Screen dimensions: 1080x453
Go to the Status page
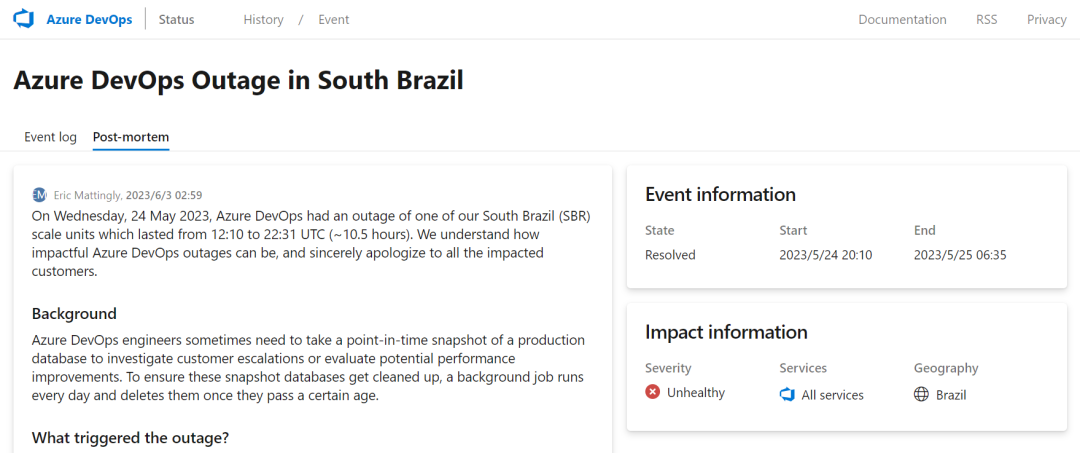pos(176,19)
